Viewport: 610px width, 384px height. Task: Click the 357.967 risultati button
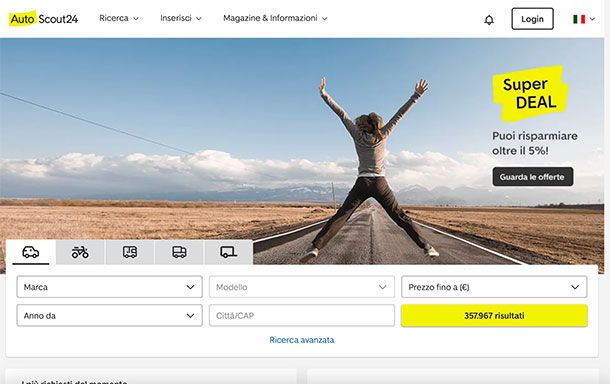494,316
